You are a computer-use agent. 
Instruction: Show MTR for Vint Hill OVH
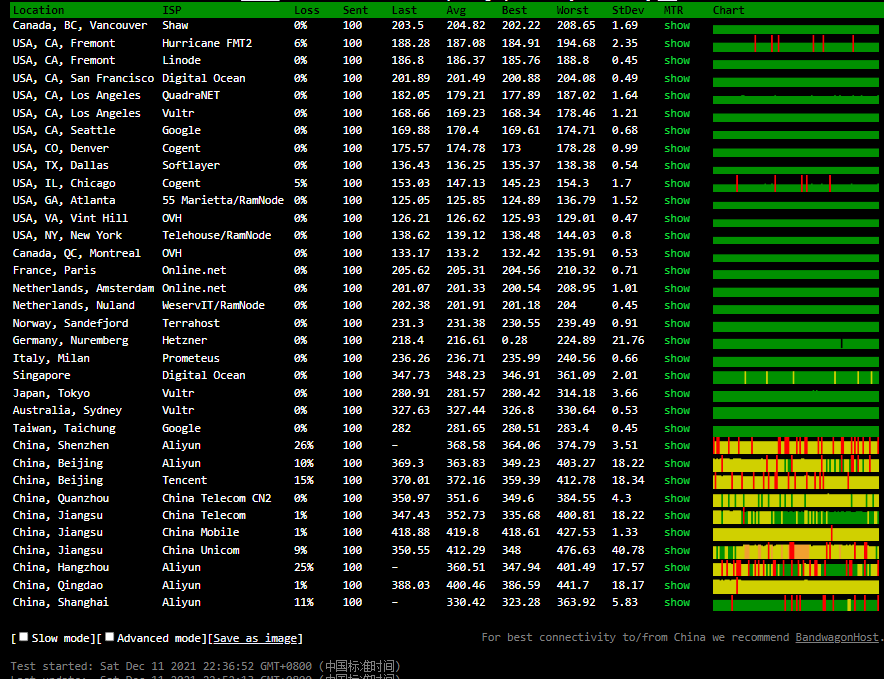[677, 218]
